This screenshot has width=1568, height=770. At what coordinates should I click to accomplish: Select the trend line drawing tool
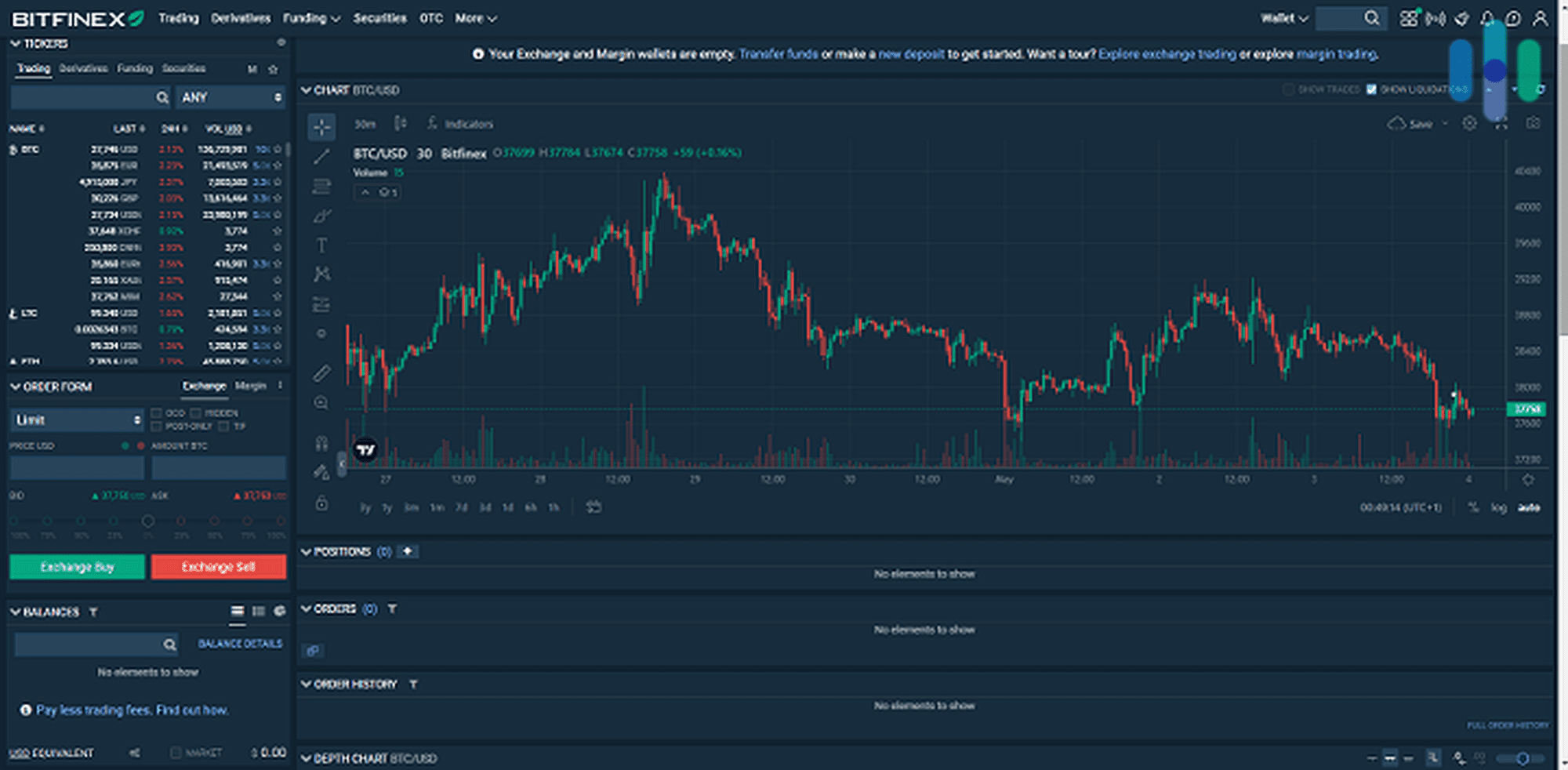pyautogui.click(x=321, y=157)
